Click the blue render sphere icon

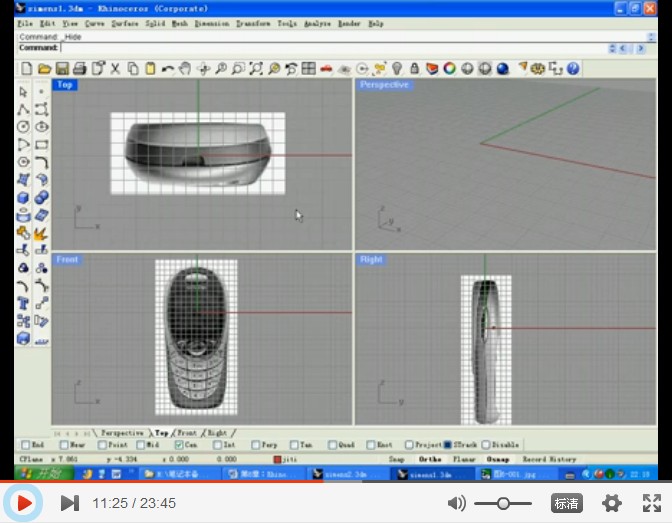coord(503,69)
